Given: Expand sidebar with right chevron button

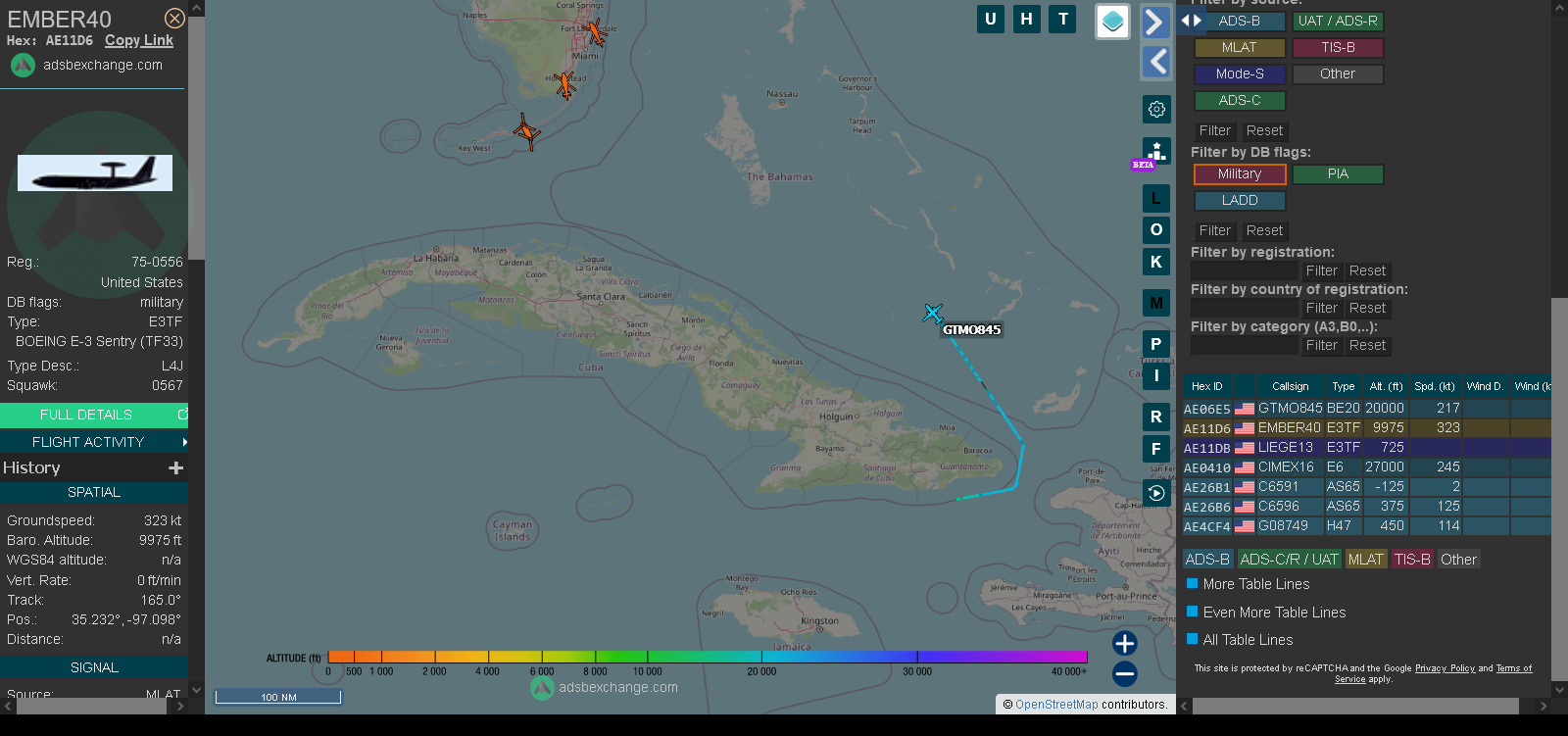Looking at the screenshot, I should pos(1156,23).
